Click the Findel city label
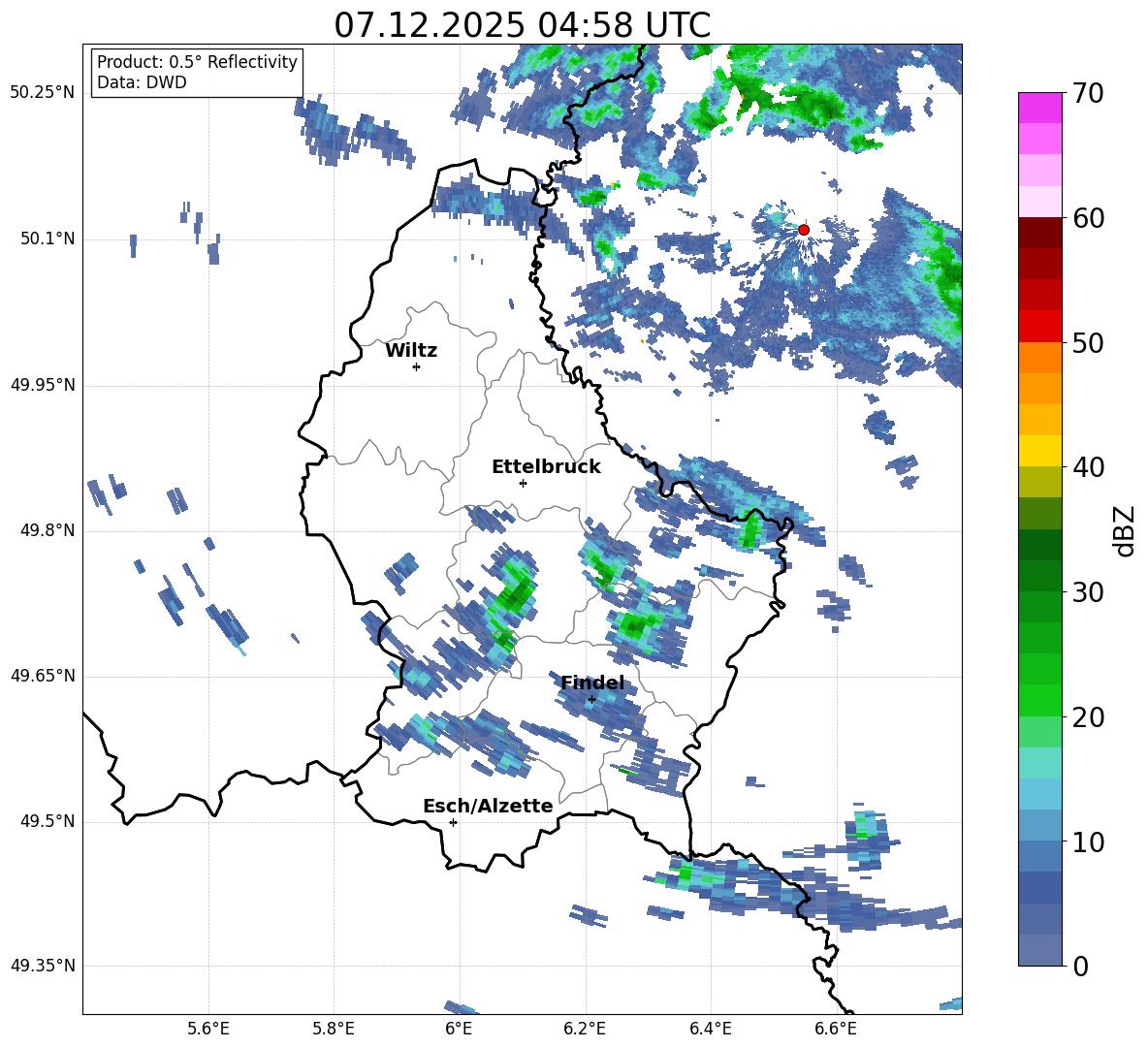The height and width of the screenshot is (1048, 1148). click(592, 683)
